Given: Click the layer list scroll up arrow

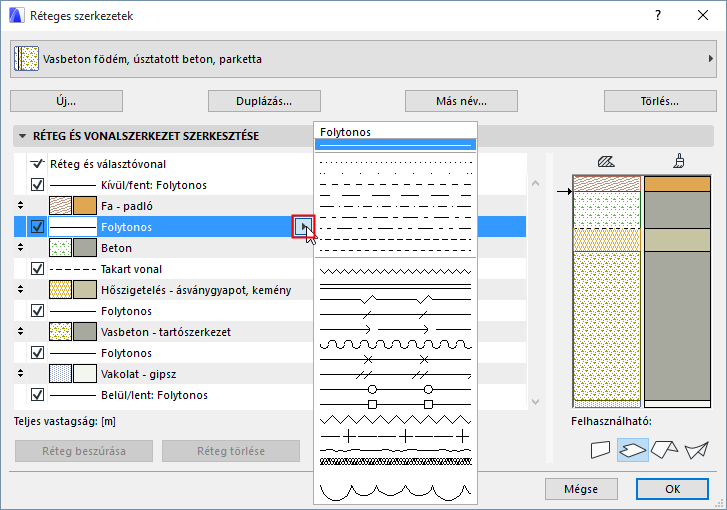Looking at the screenshot, I should (x=536, y=184).
